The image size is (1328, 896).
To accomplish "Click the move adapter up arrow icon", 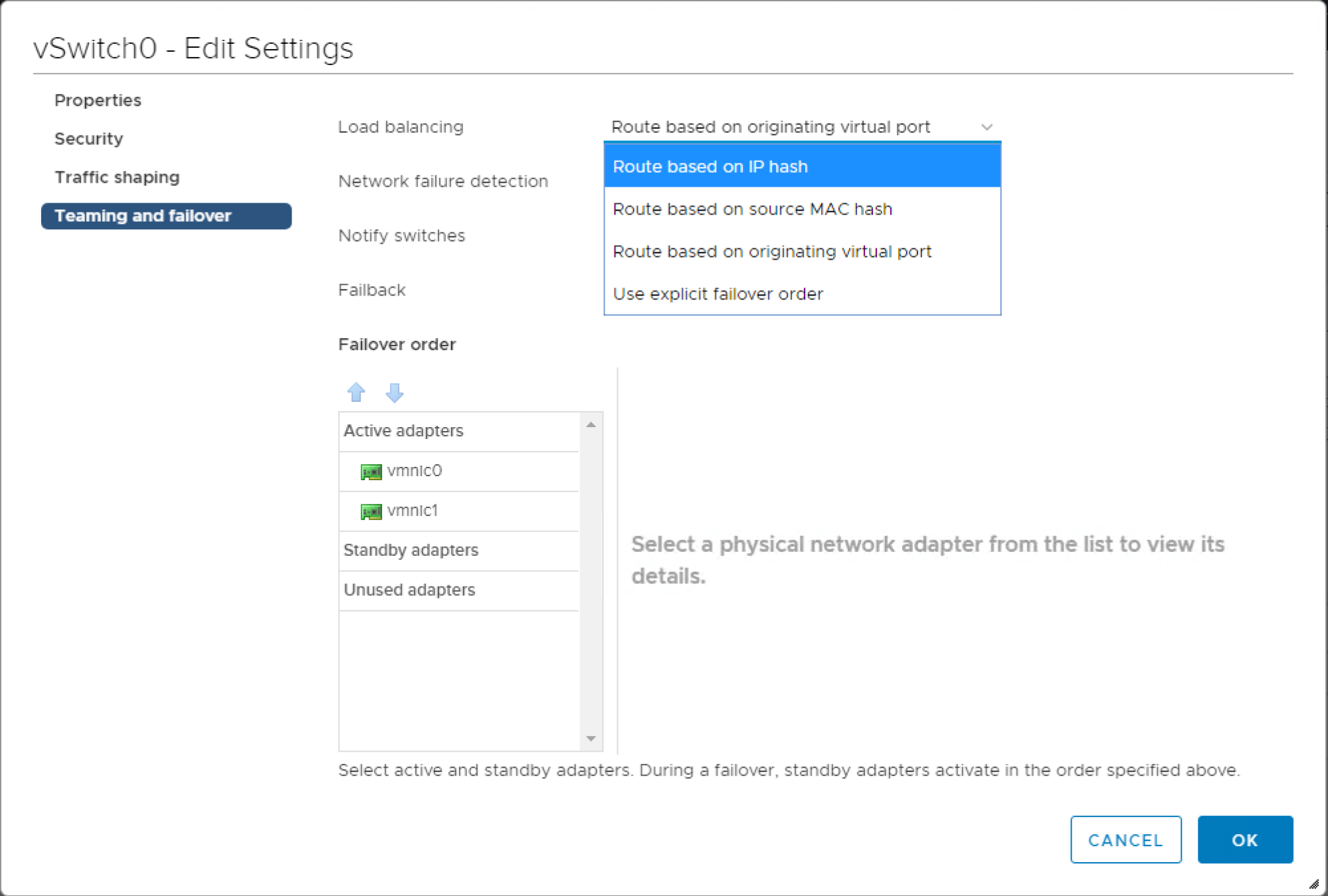I will [x=356, y=391].
